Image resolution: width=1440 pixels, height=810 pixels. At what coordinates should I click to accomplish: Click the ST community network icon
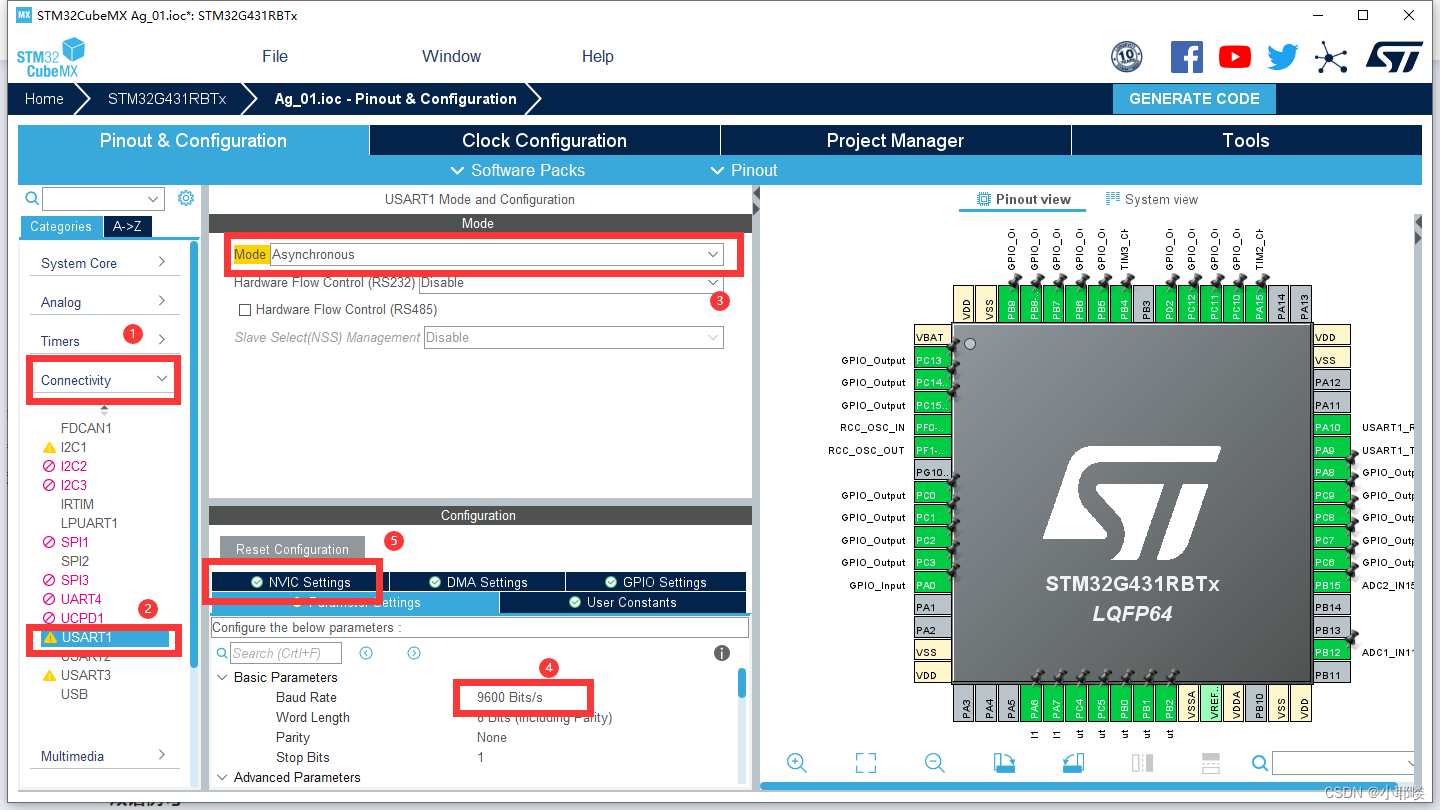[x=1331, y=57]
